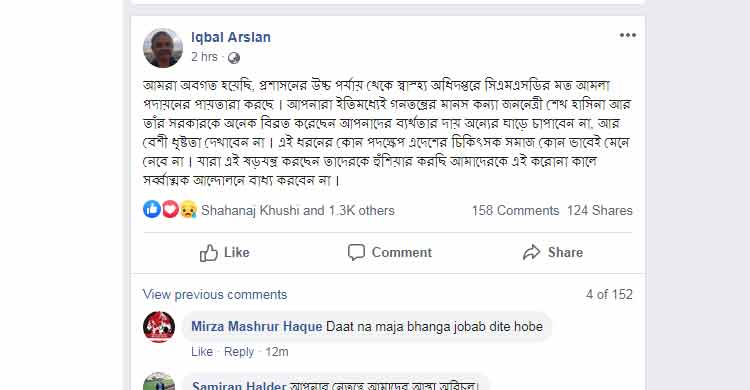Click the thumb icon on Like button
This screenshot has width=750, height=390.
[x=209, y=252]
